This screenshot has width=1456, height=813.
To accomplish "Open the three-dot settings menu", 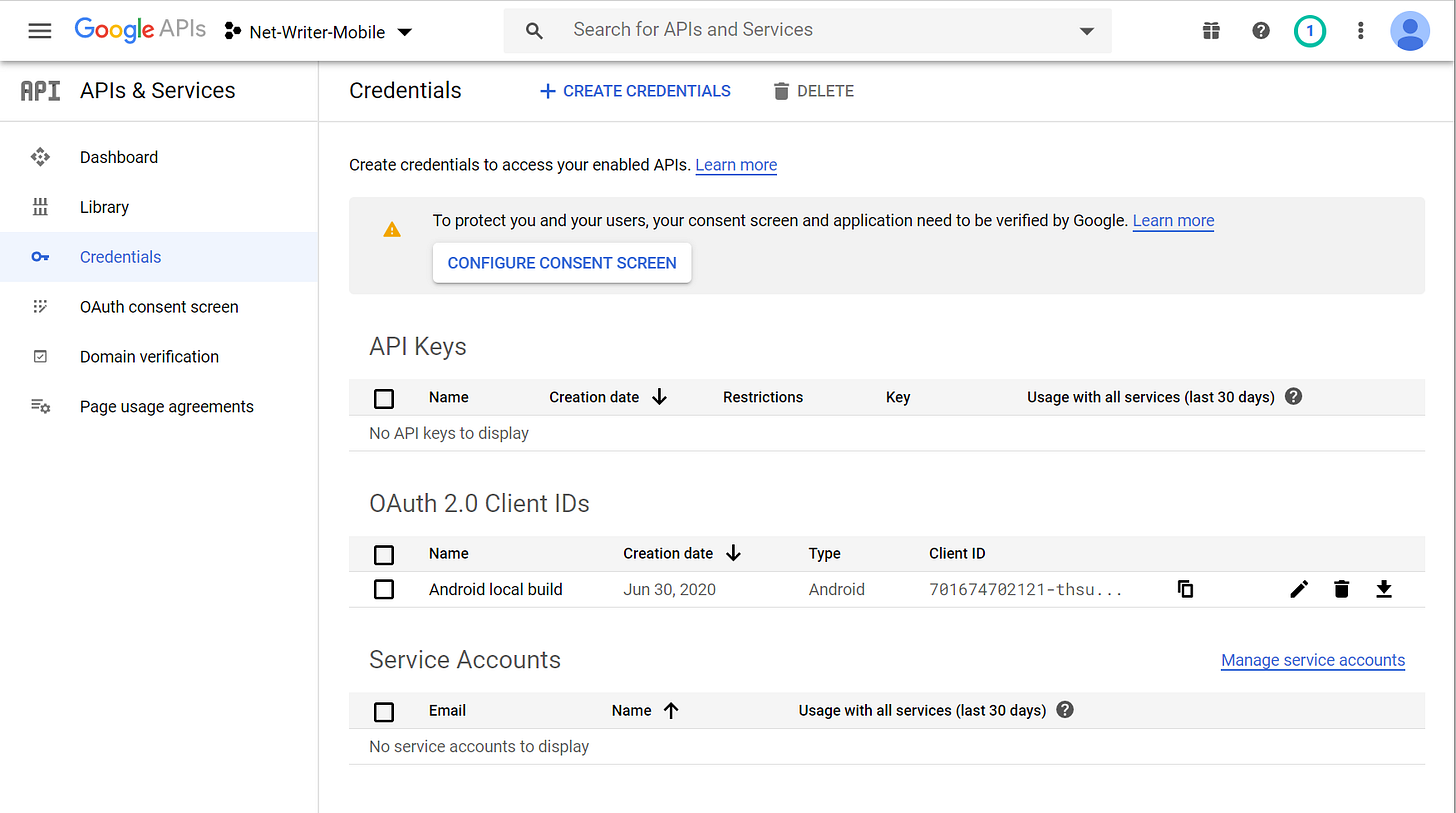I will [1360, 31].
